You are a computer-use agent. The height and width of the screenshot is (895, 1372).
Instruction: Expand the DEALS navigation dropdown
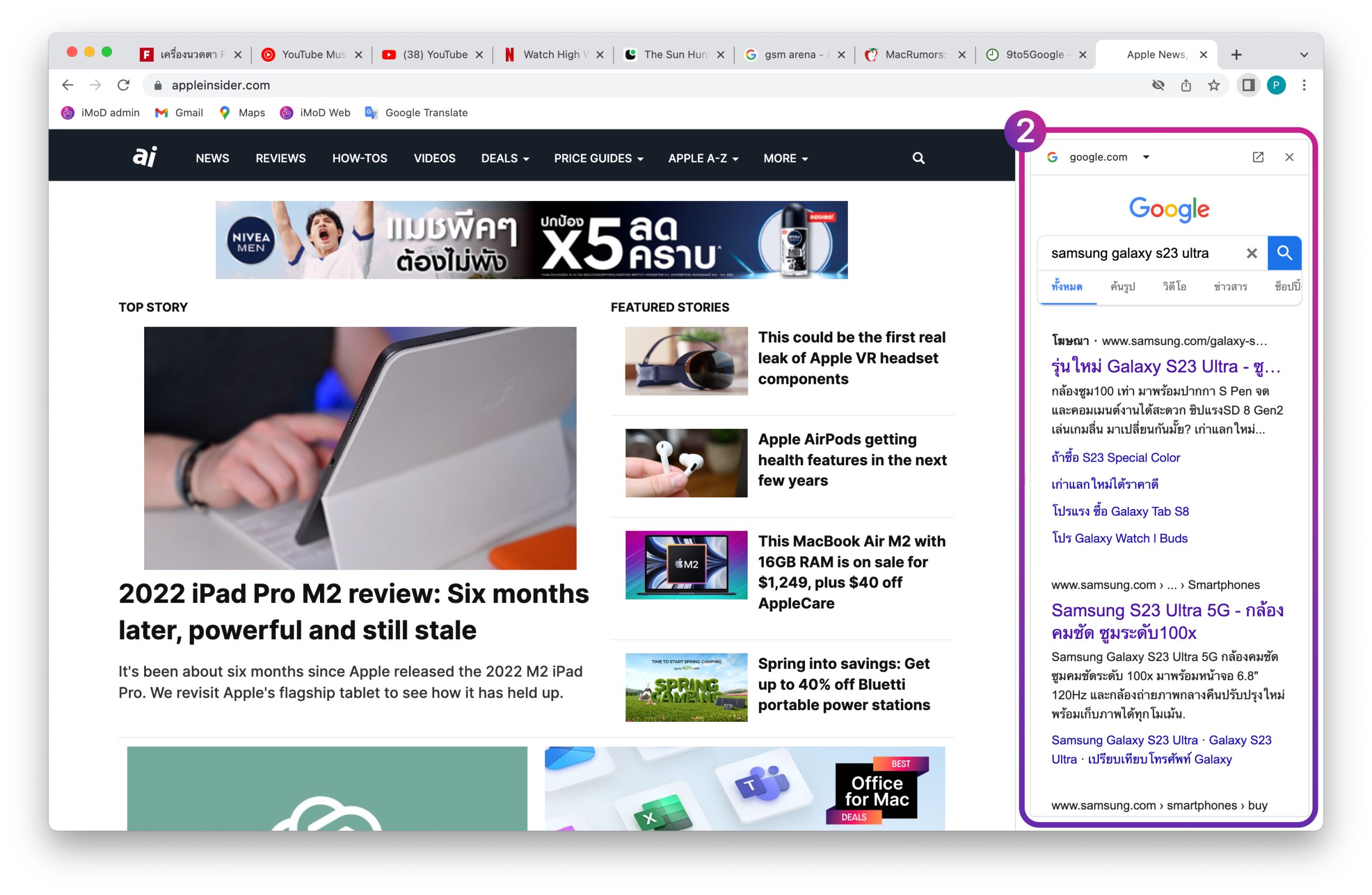click(x=504, y=158)
